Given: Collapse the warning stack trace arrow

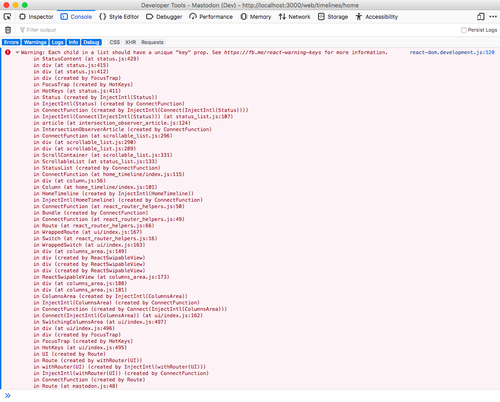Looking at the screenshot, I should pyautogui.click(x=17, y=52).
